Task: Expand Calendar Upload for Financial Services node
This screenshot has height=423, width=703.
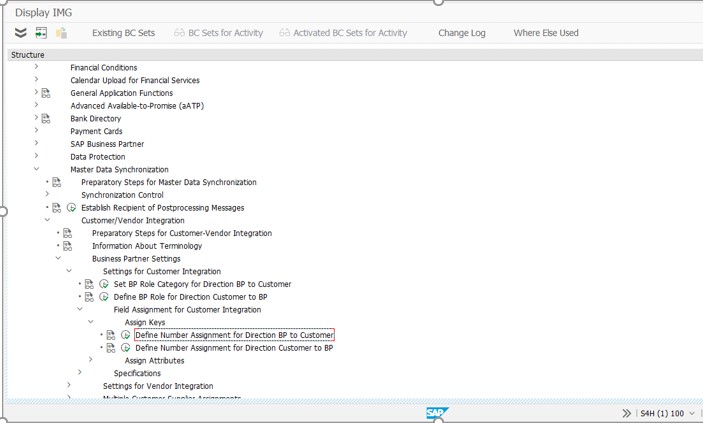Action: click(x=36, y=79)
